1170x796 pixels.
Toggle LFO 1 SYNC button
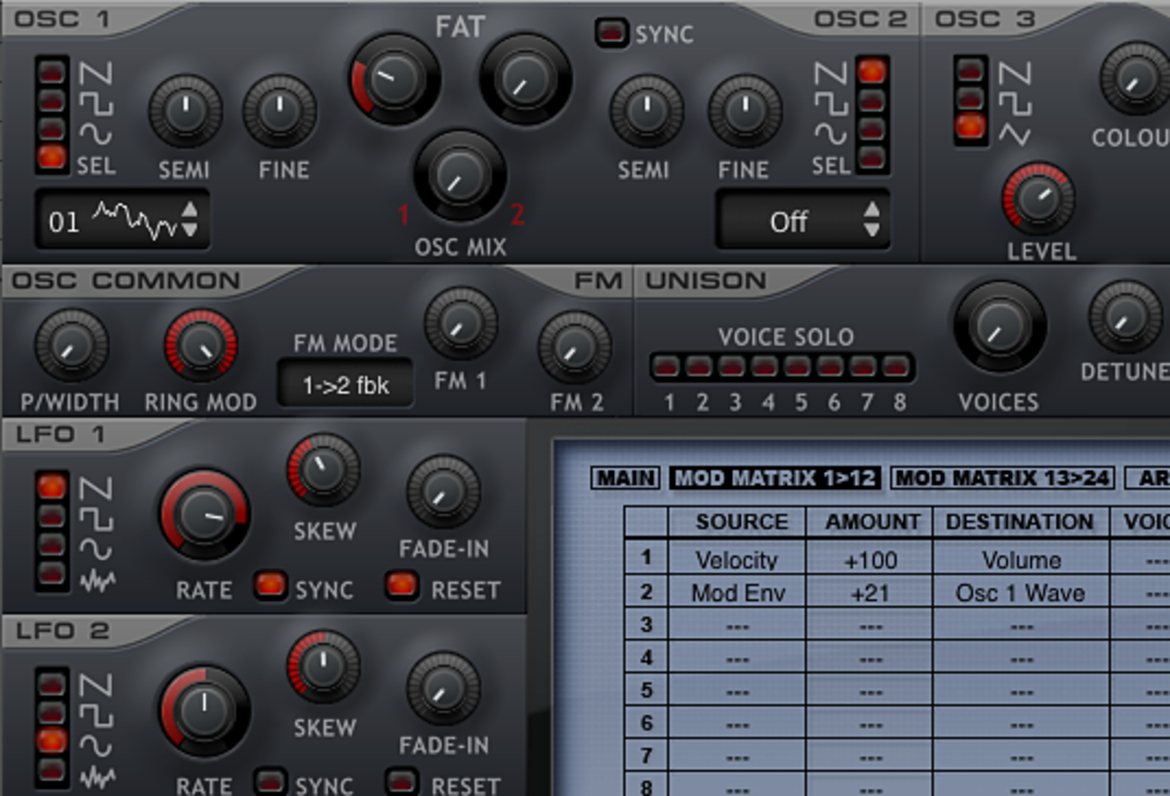pos(270,586)
